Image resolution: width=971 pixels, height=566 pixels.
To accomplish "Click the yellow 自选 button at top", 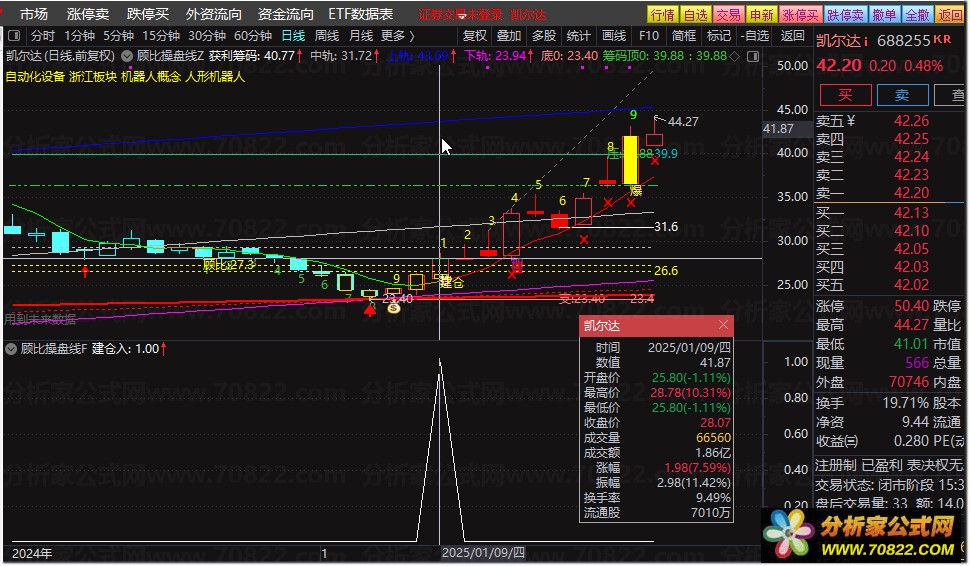I will pos(695,14).
